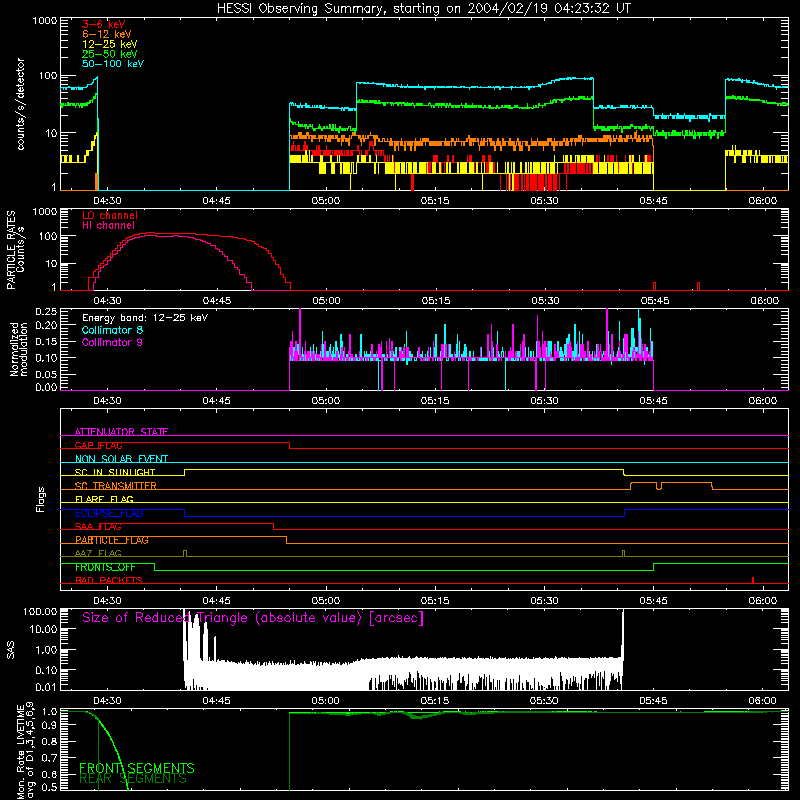The image size is (800, 800).
Task: Click the 06:00 tick below the Flags panel
Action: (x=763, y=601)
